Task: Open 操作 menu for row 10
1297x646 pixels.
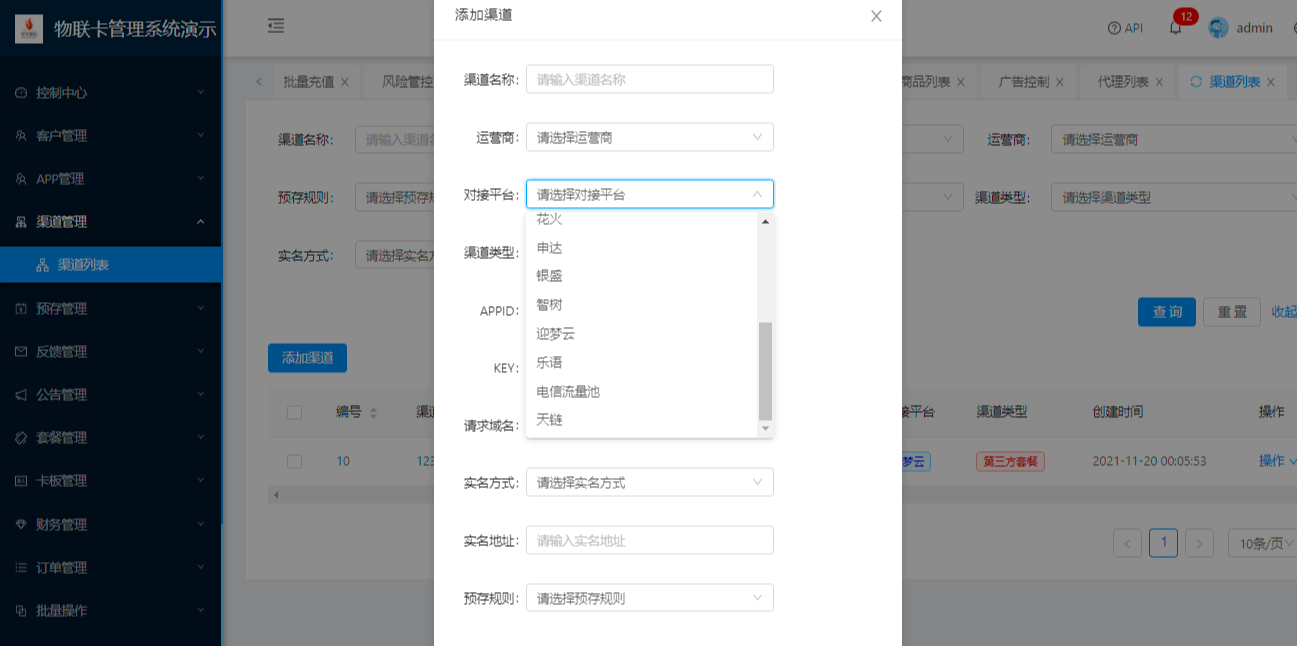Action: pos(1277,461)
